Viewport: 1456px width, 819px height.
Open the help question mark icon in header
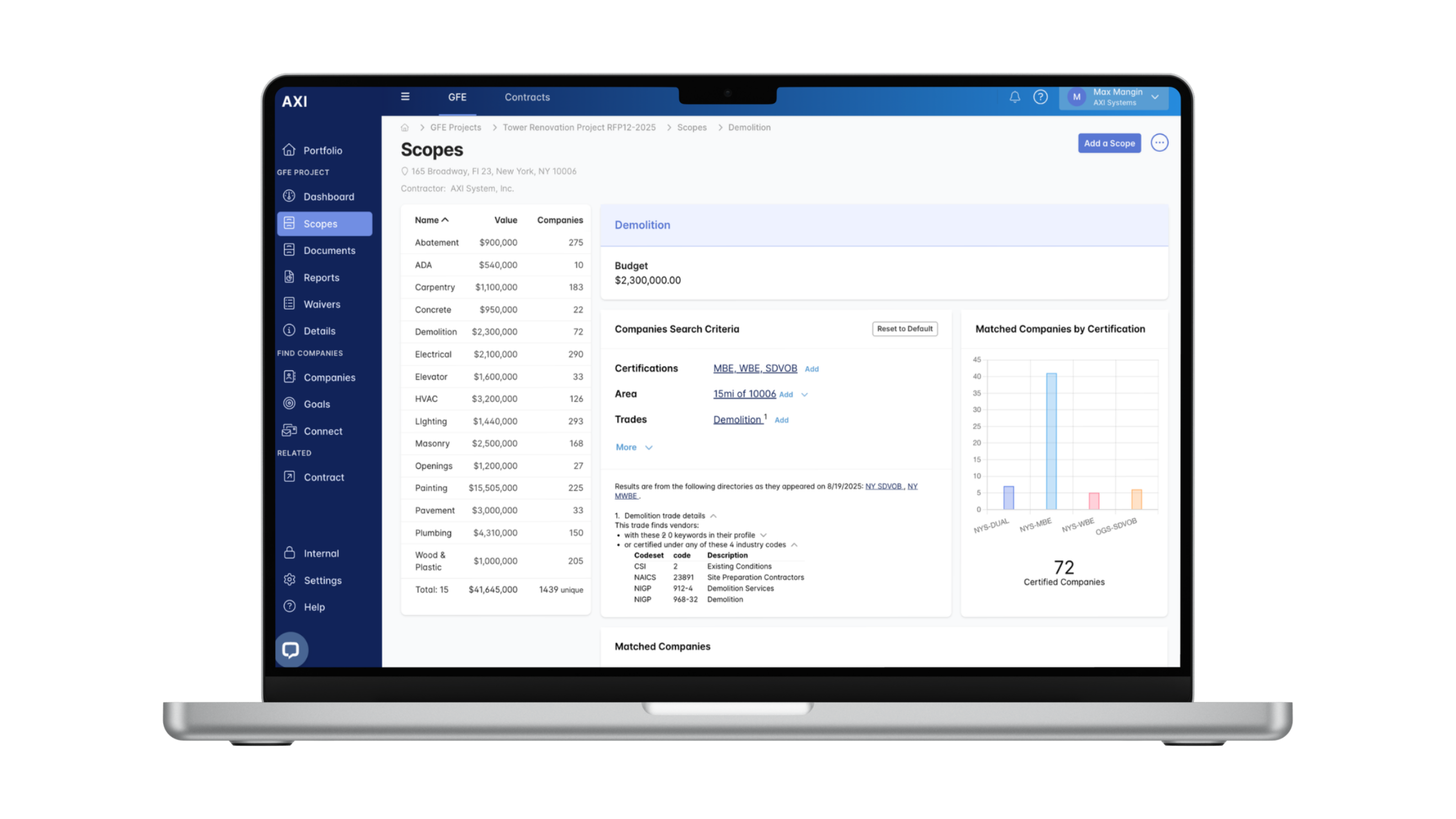click(x=1040, y=97)
